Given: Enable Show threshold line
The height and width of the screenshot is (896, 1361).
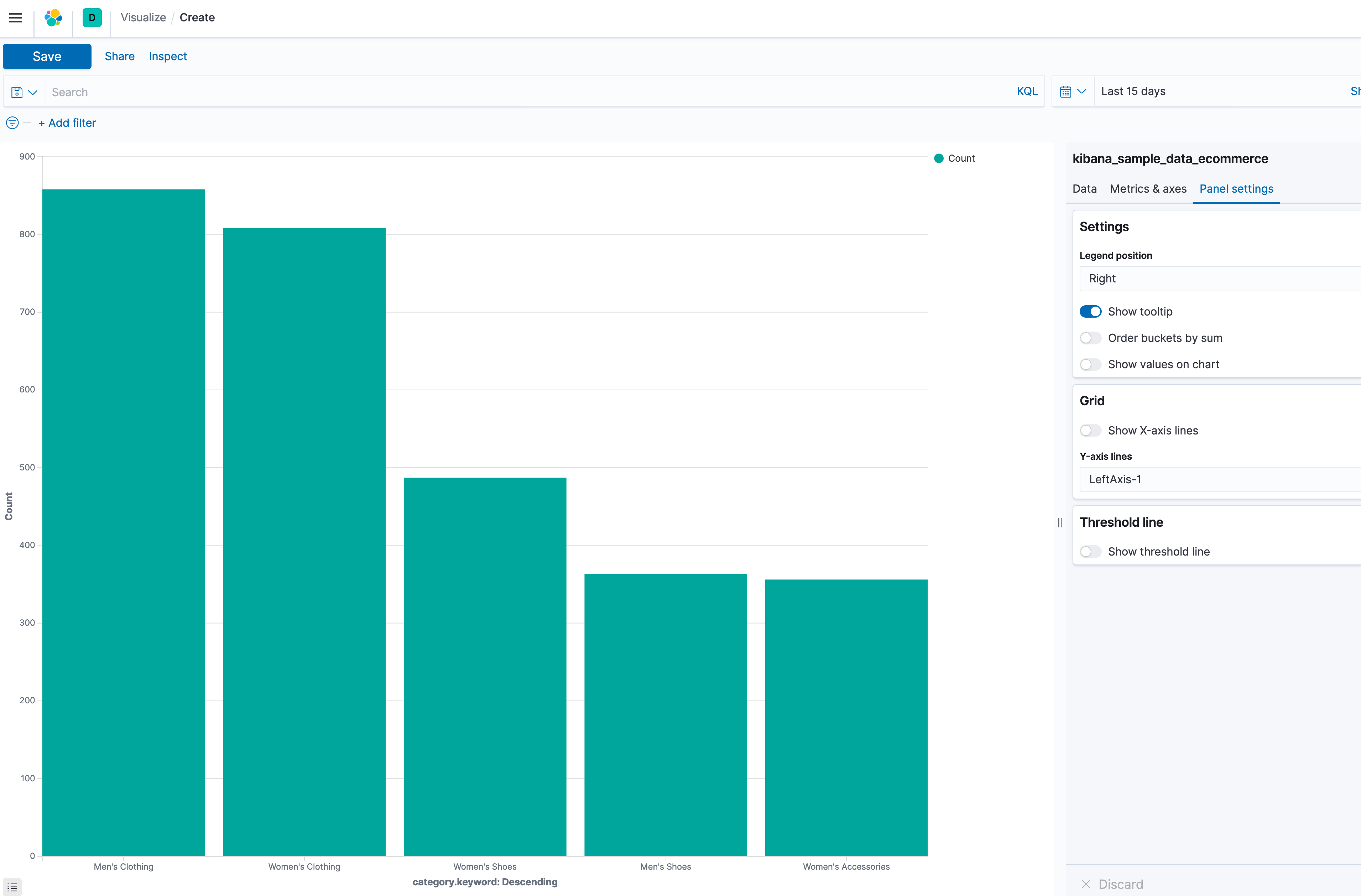Looking at the screenshot, I should pos(1090,552).
